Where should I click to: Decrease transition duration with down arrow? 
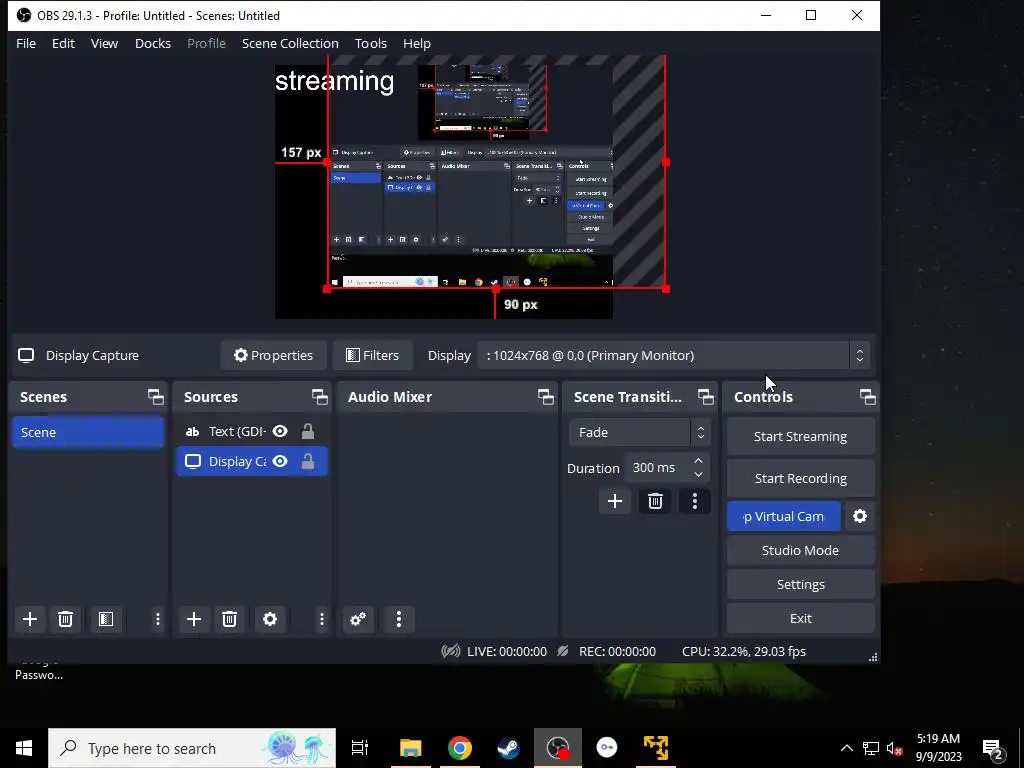pos(698,475)
